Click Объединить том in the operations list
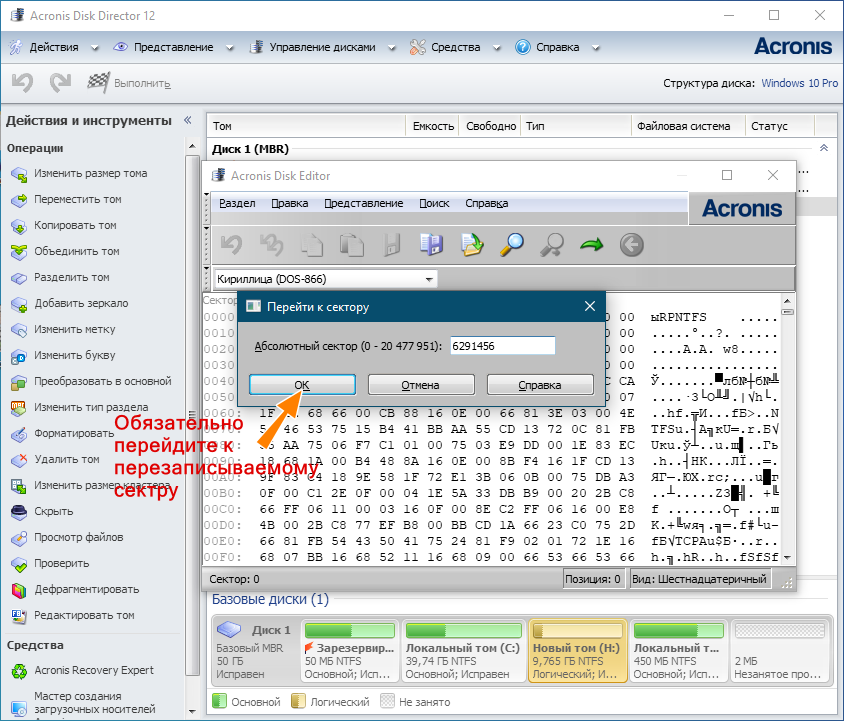Viewport: 844px width, 721px height. coord(76,251)
